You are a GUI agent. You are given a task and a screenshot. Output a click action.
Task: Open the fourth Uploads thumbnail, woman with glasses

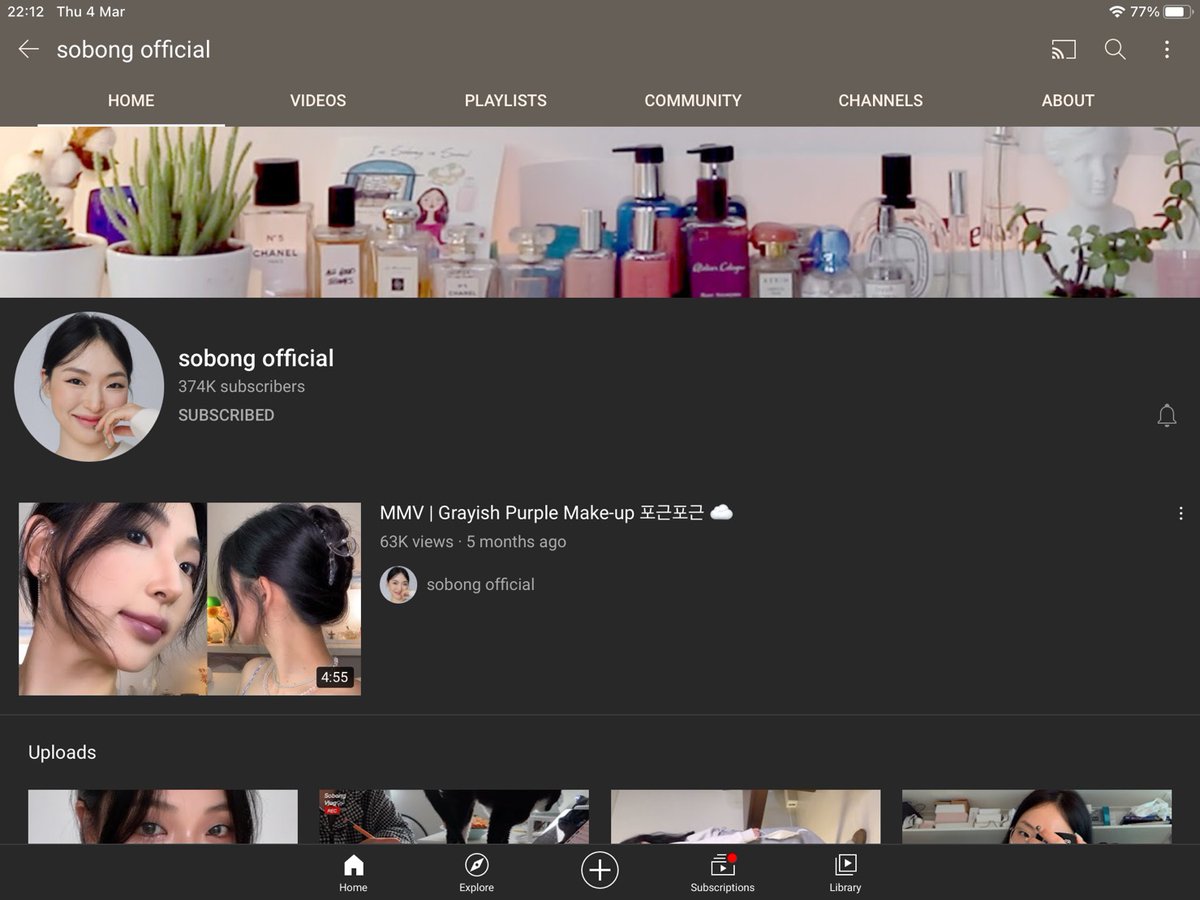coord(1037,817)
